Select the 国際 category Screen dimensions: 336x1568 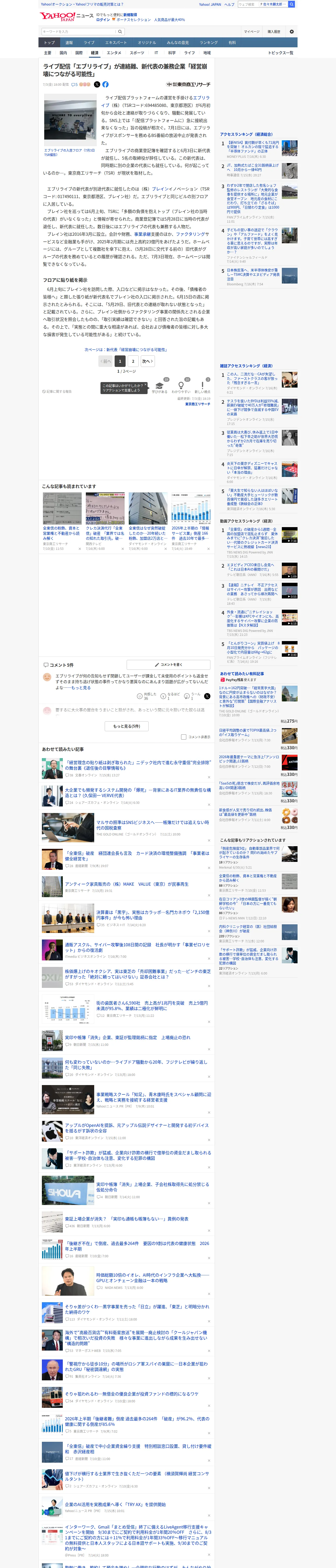(x=79, y=53)
